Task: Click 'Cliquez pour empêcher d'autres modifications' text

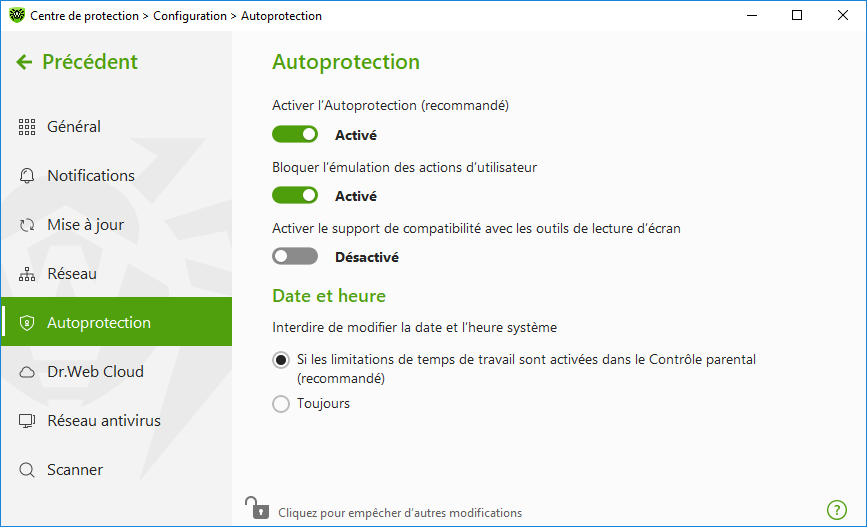Action: click(400, 513)
